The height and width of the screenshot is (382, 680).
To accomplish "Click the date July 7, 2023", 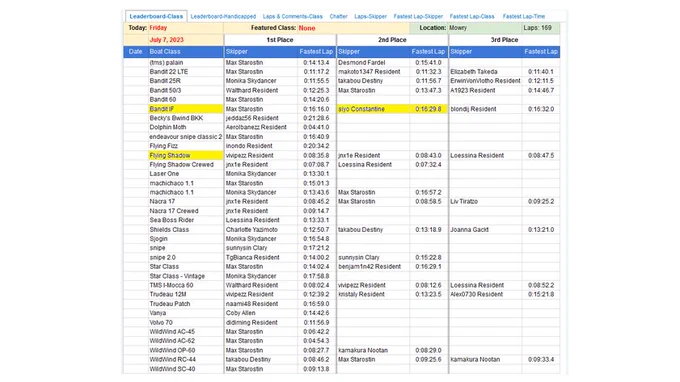I will pyautogui.click(x=167, y=40).
